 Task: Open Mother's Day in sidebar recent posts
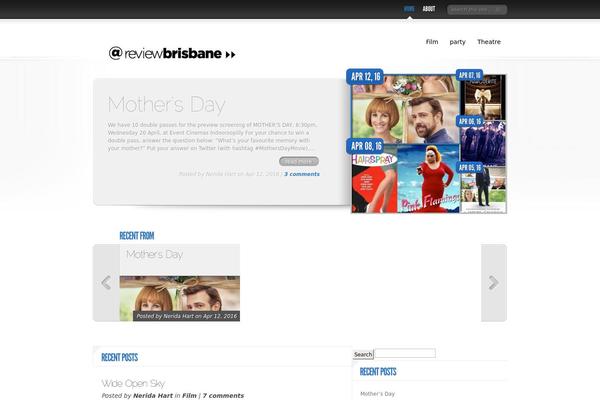tap(377, 393)
